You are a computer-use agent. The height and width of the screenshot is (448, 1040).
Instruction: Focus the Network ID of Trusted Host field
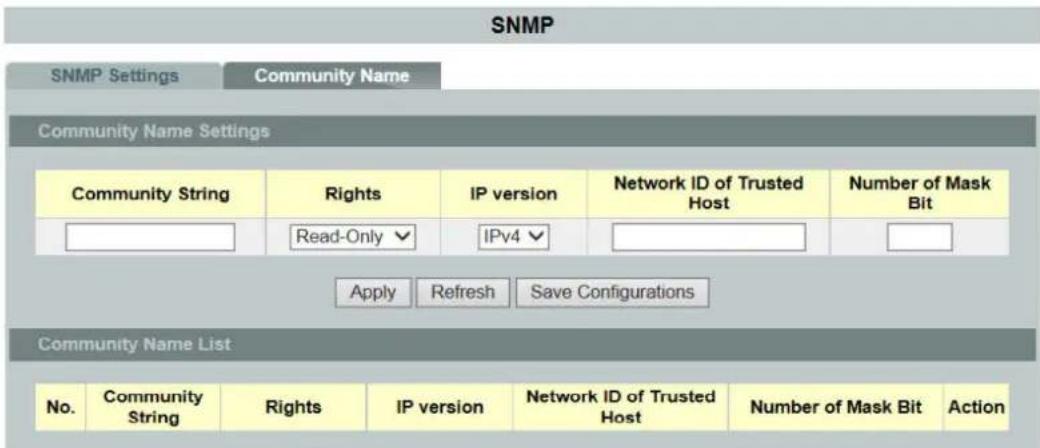708,237
